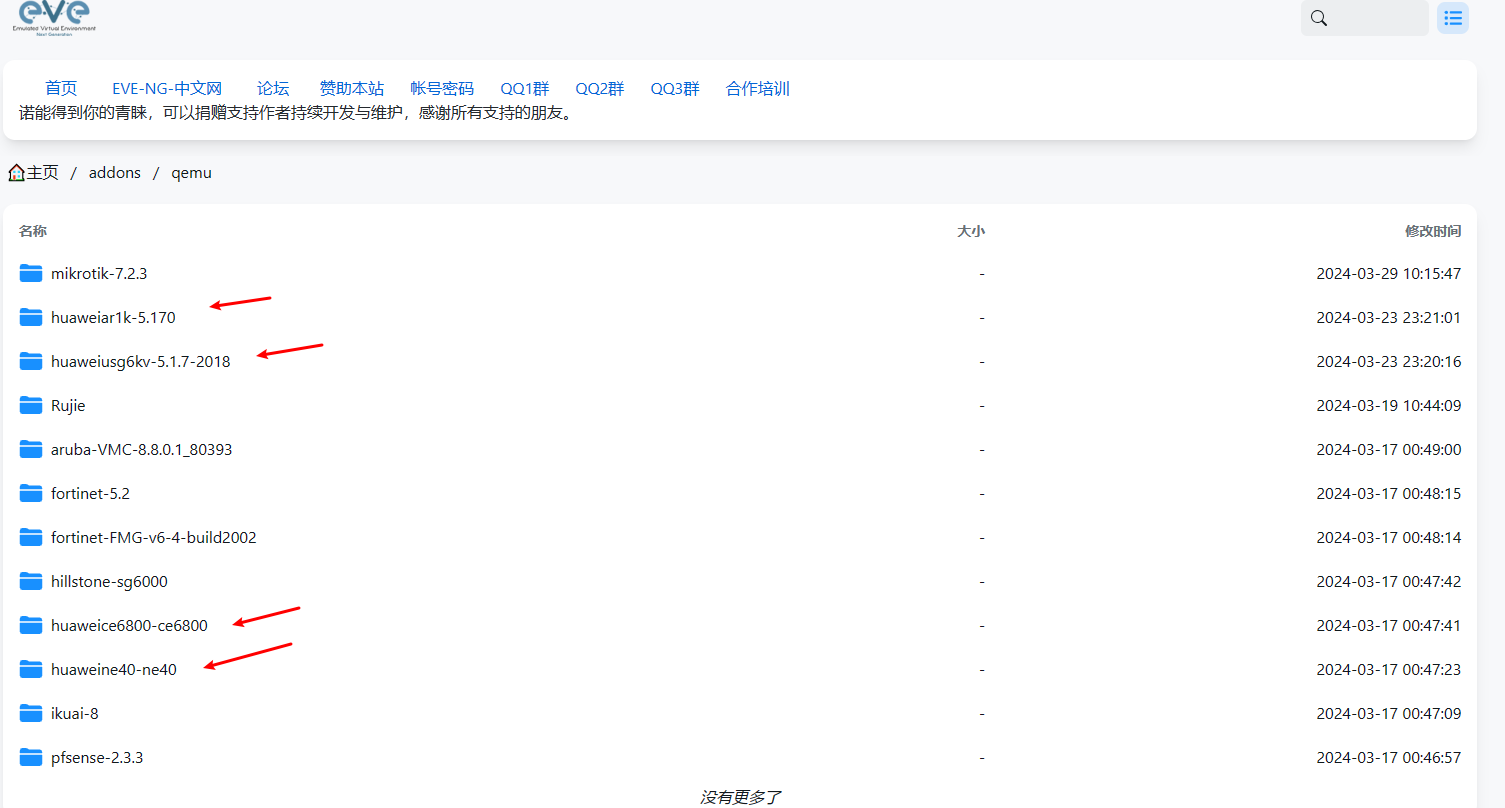The width and height of the screenshot is (1505, 808).
Task: Click the folder icon for huaweine40-ne40
Action: tap(31, 669)
